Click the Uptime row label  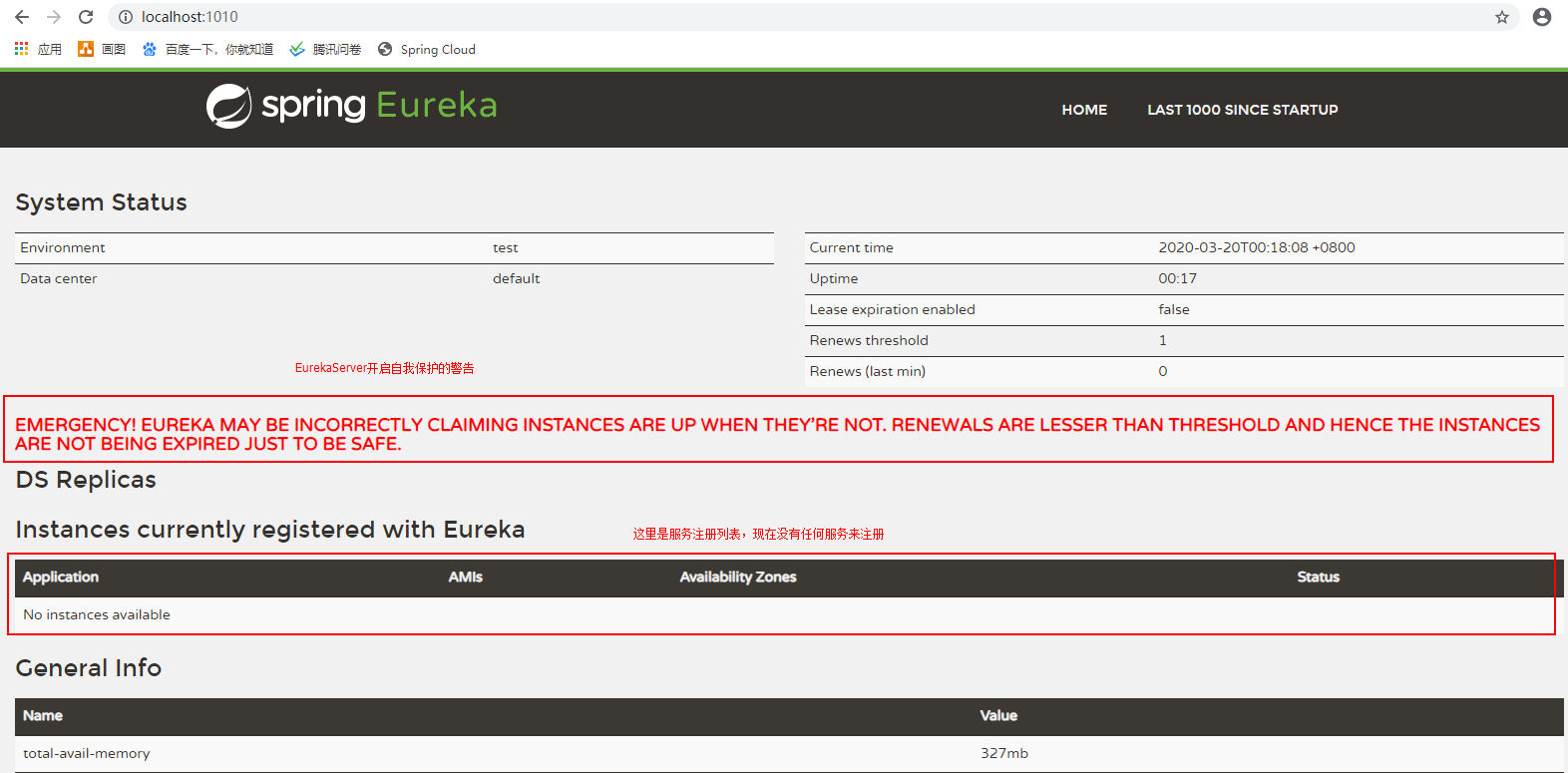pos(834,278)
